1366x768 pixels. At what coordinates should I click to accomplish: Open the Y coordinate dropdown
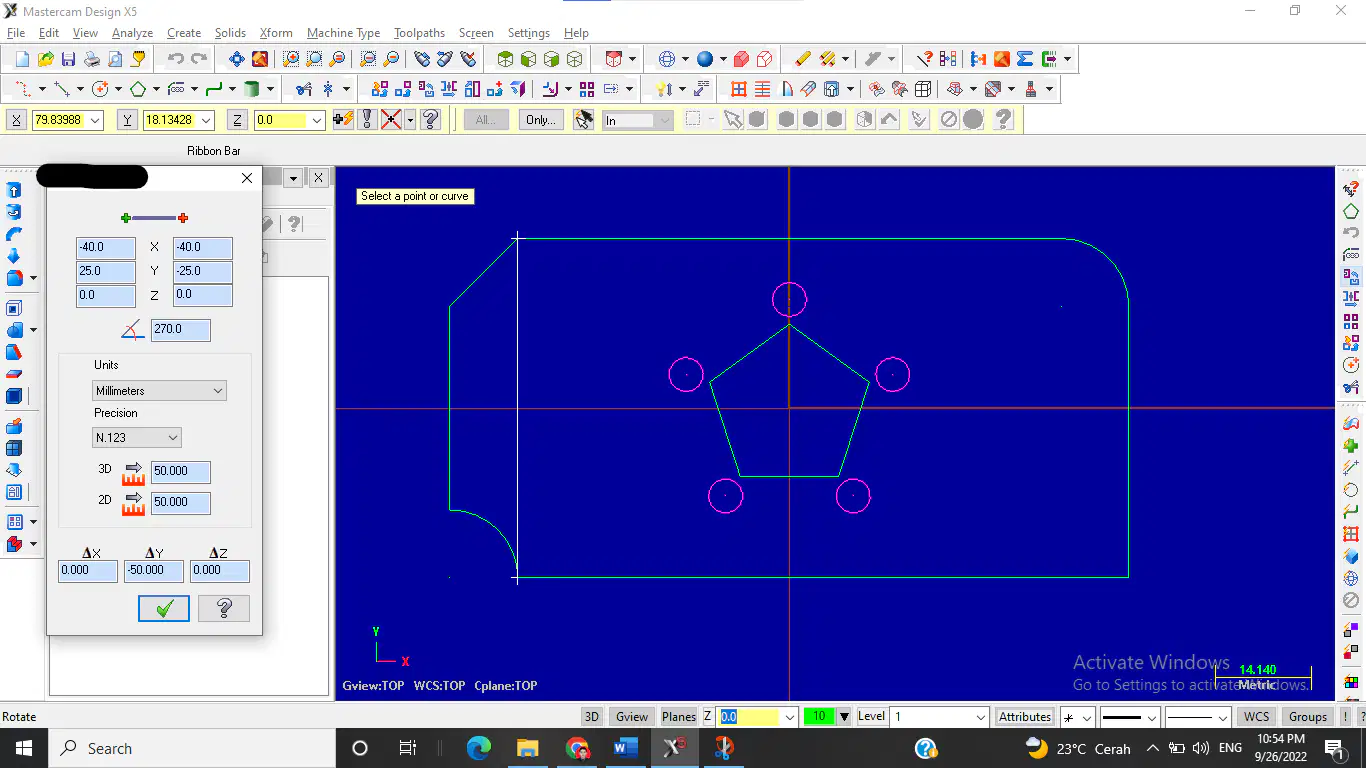coord(206,120)
